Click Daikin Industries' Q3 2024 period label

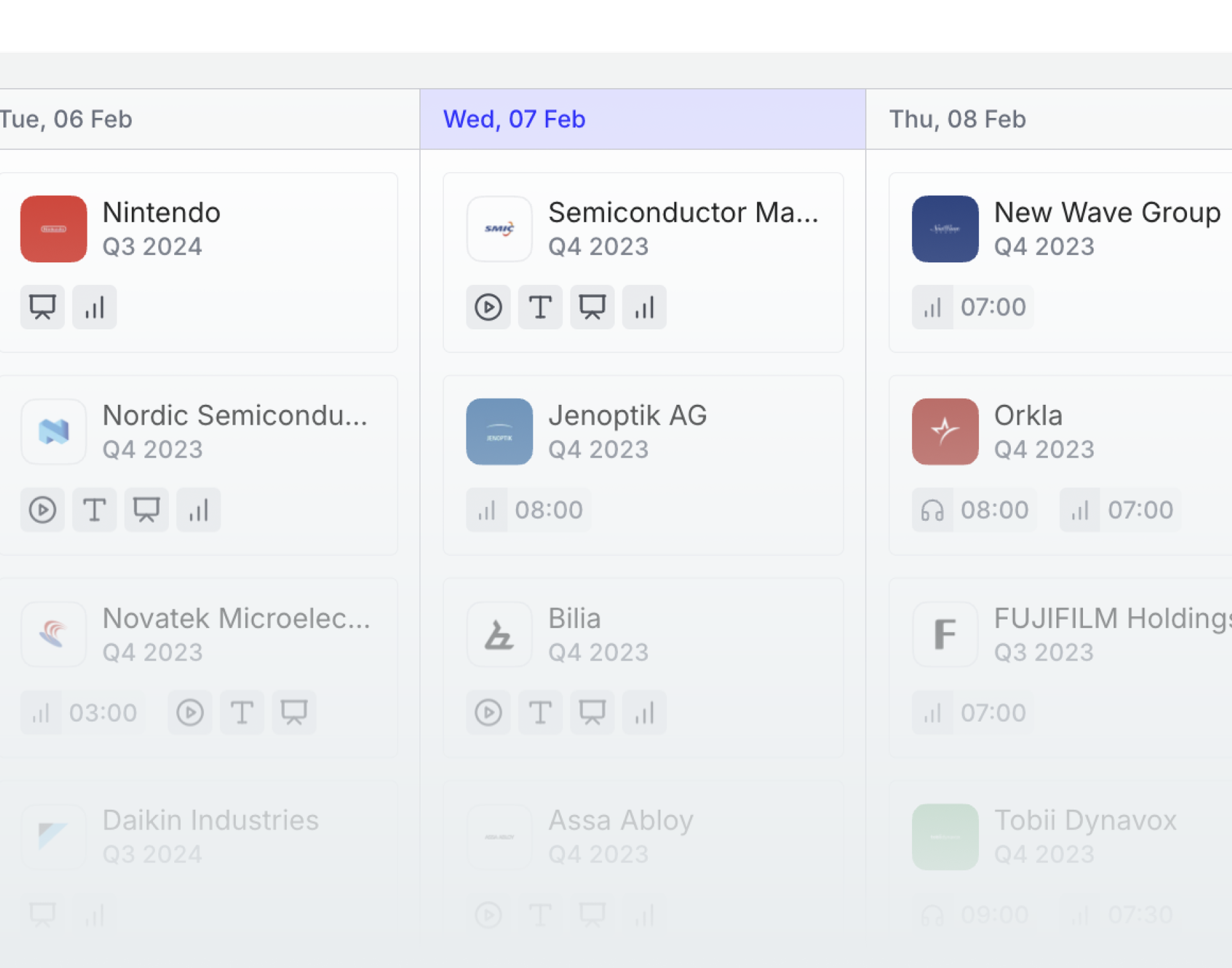[x=152, y=855]
